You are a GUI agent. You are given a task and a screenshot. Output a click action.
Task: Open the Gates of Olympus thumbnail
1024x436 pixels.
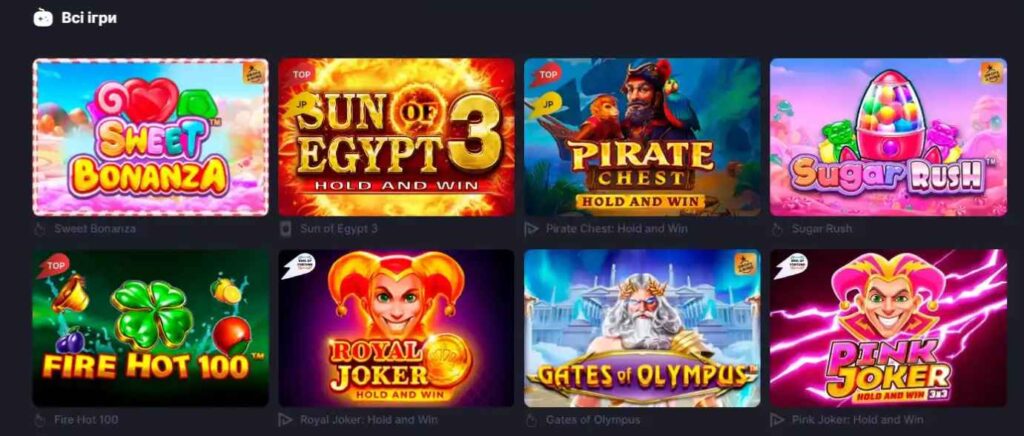[642, 328]
